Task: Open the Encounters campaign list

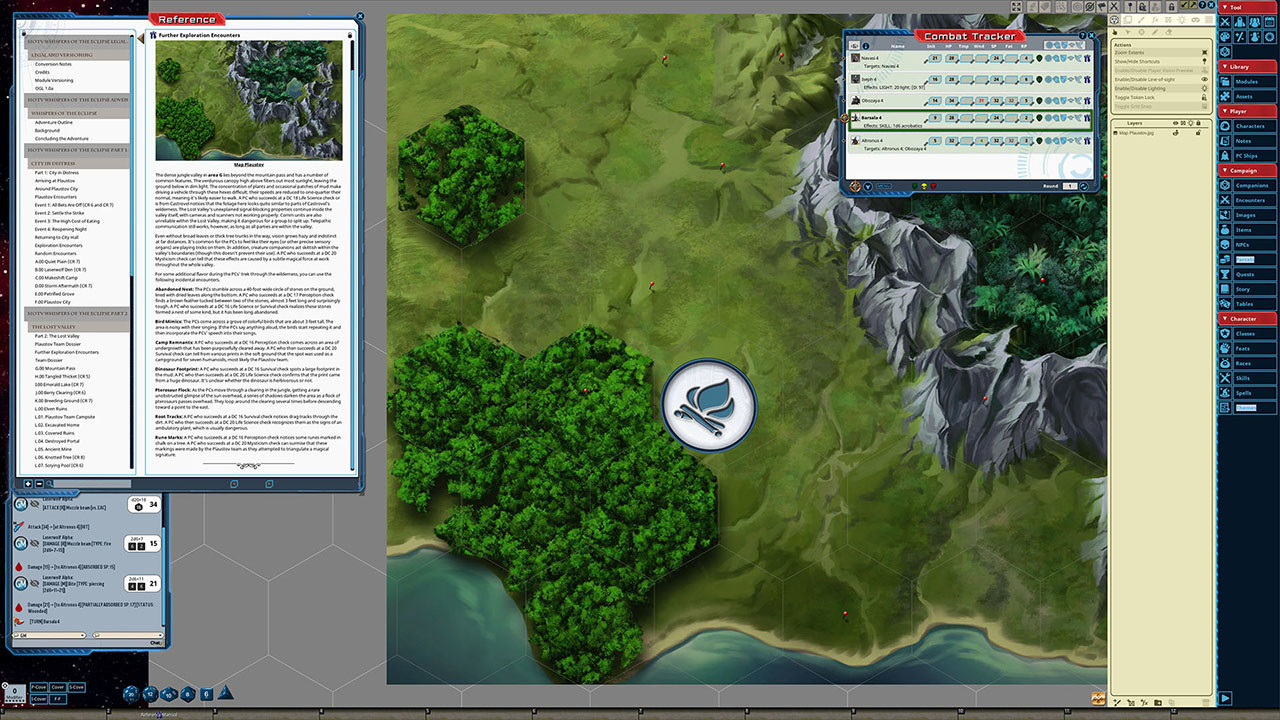Action: coord(1250,200)
